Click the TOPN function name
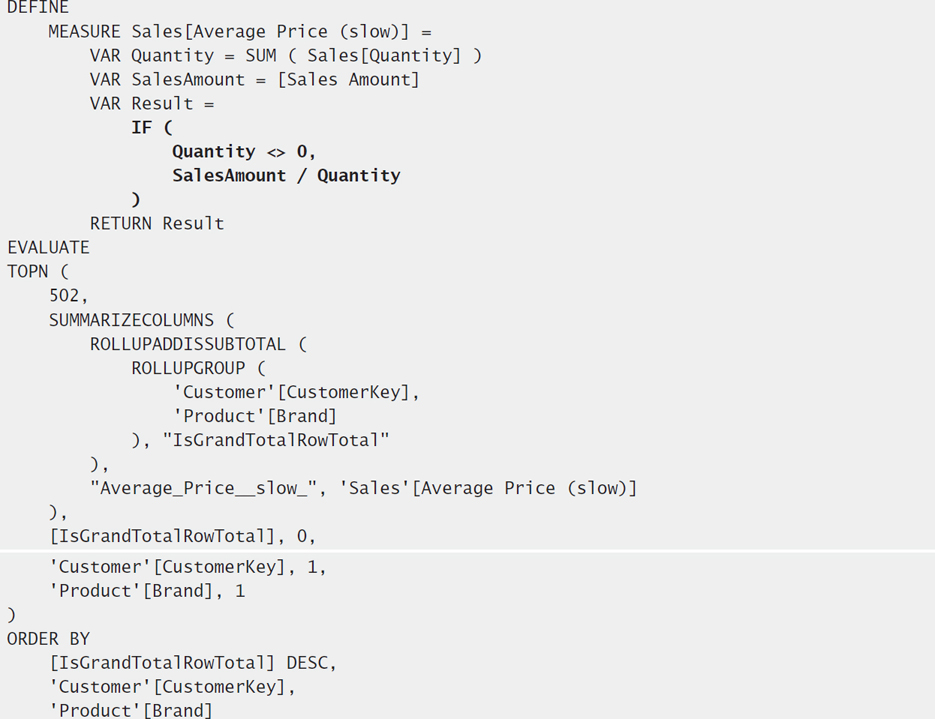Screen dimensions: 935x719 click(x=27, y=271)
